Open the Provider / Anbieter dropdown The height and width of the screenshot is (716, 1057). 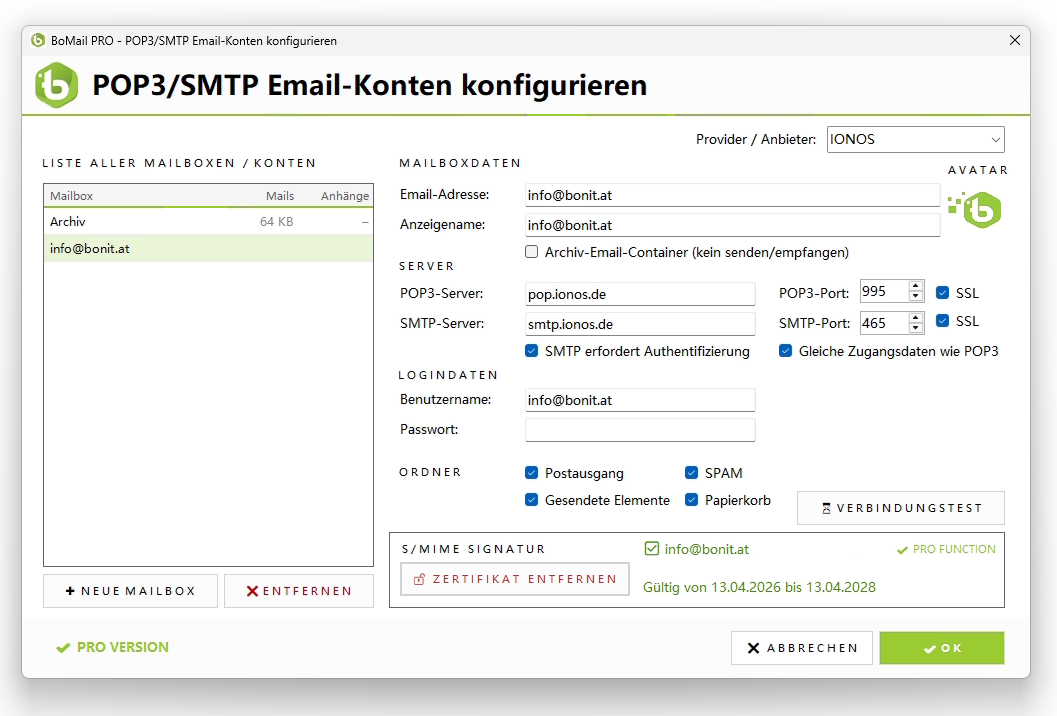click(915, 140)
